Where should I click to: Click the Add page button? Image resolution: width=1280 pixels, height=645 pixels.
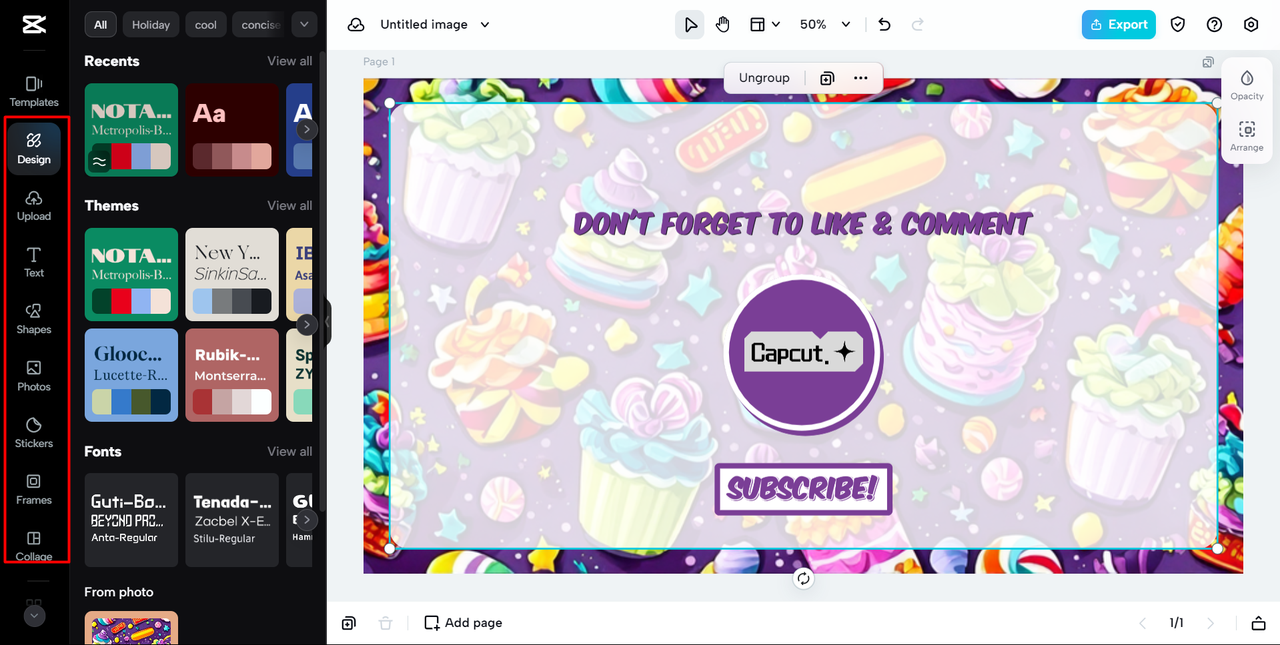(463, 623)
